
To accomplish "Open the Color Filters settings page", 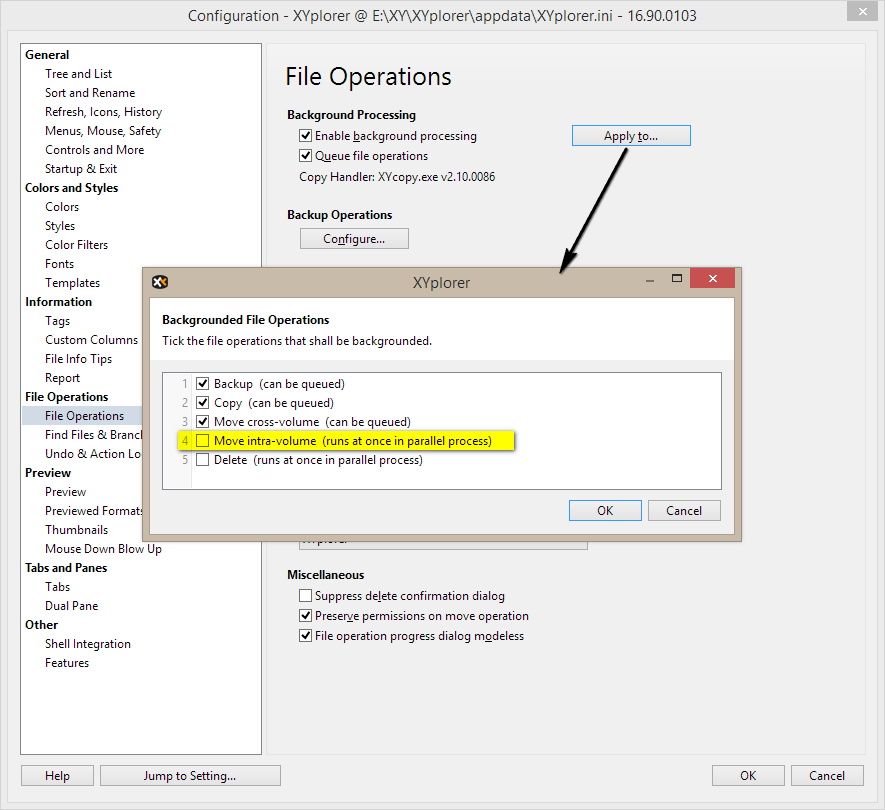I will click(x=76, y=245).
